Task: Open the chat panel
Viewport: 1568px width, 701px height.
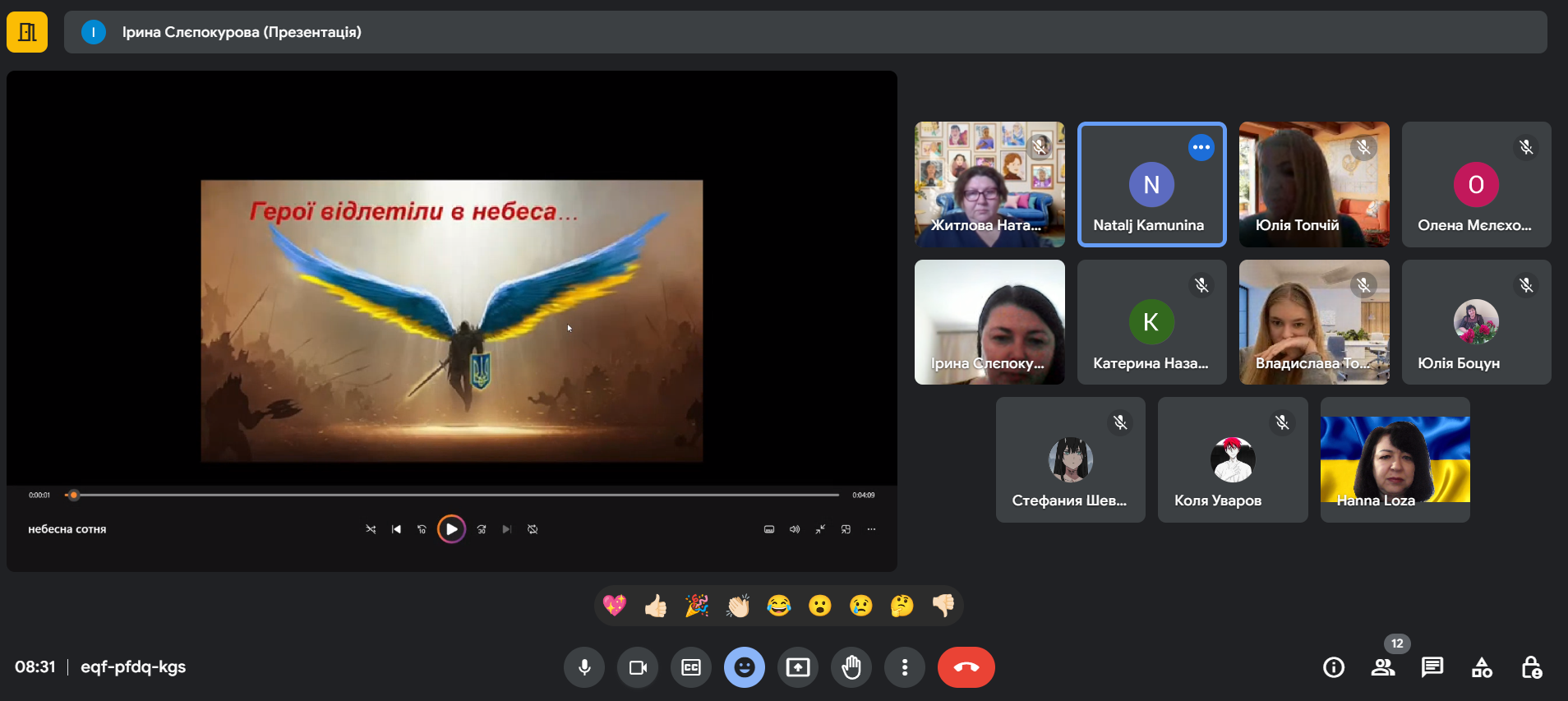Action: point(1432,667)
